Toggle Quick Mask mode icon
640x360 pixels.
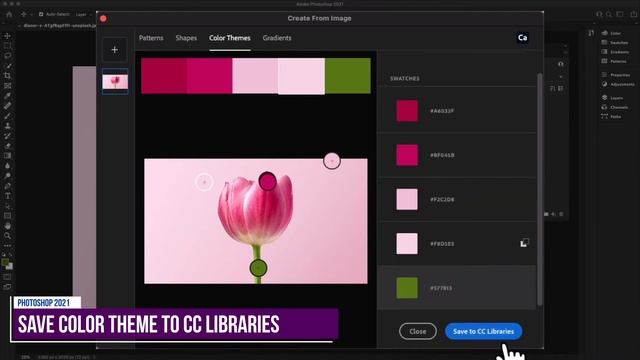pos(7,277)
